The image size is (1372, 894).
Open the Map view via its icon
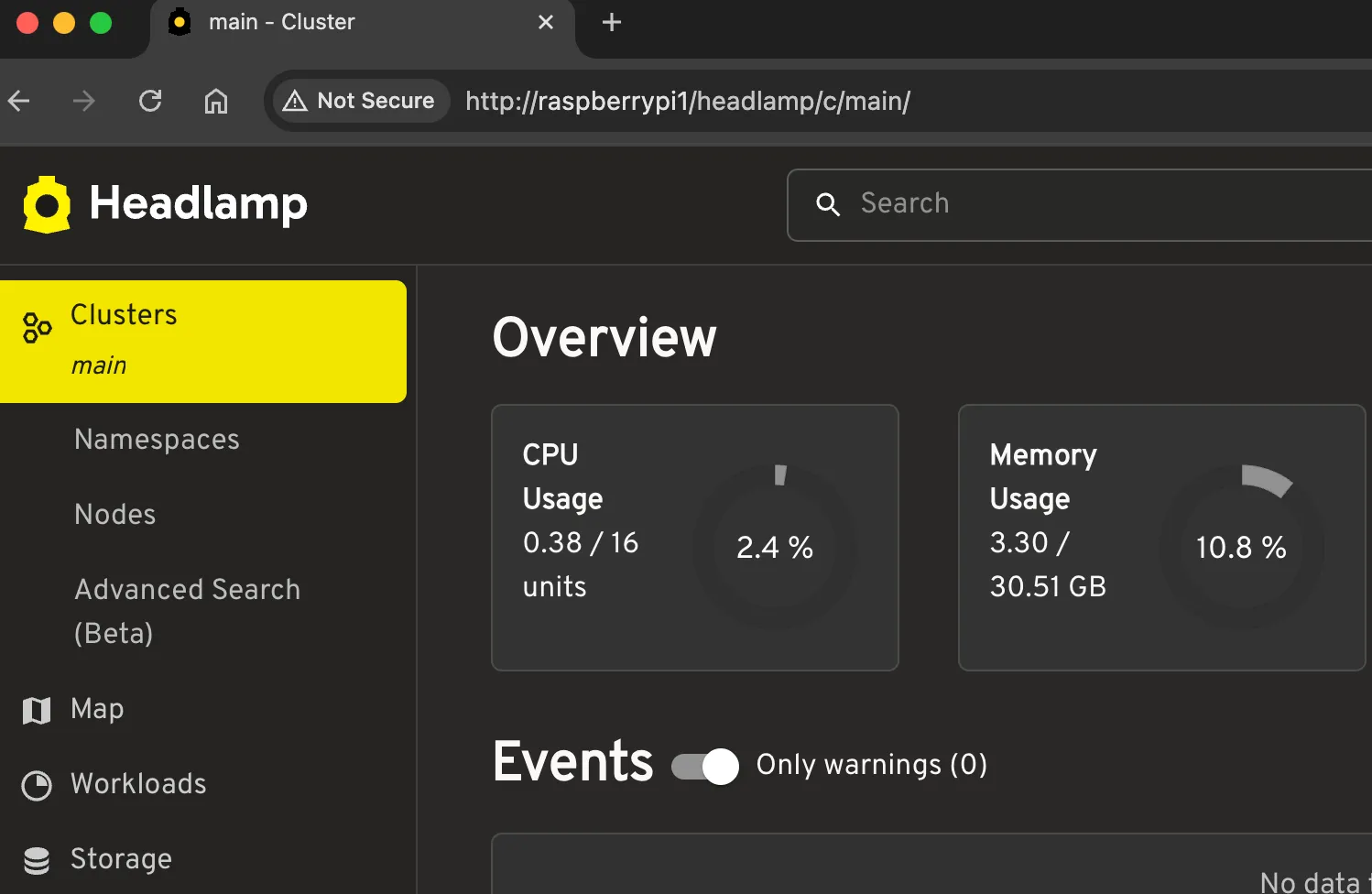(x=36, y=709)
